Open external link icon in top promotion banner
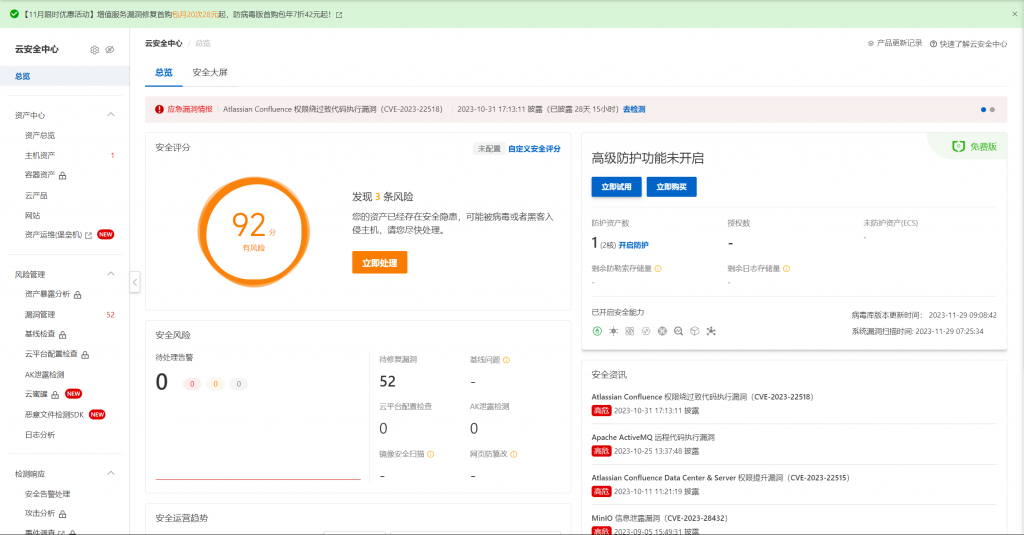The image size is (1024, 535). [x=338, y=15]
